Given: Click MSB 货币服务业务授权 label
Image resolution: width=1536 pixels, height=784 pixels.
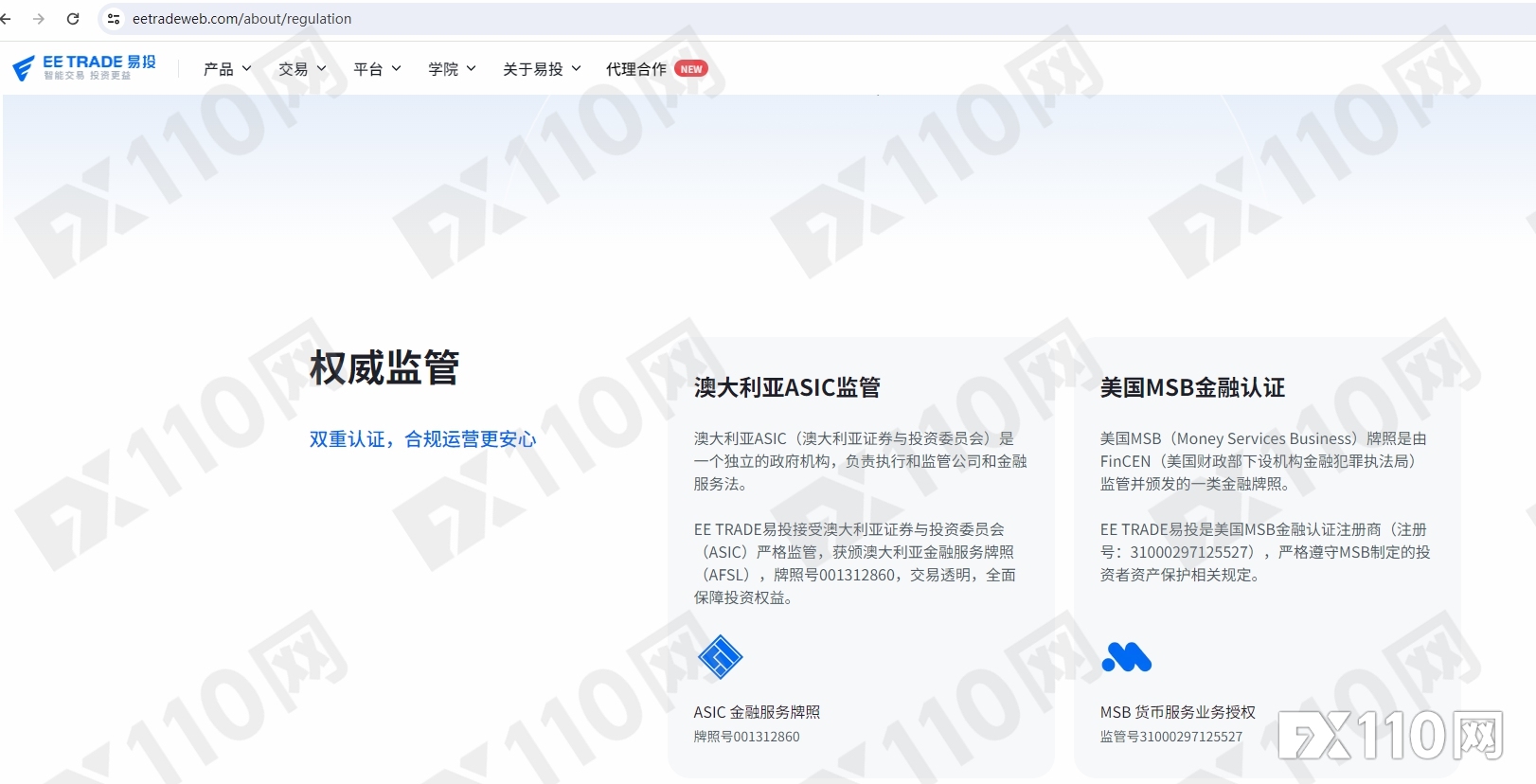Looking at the screenshot, I should pyautogui.click(x=1177, y=712).
